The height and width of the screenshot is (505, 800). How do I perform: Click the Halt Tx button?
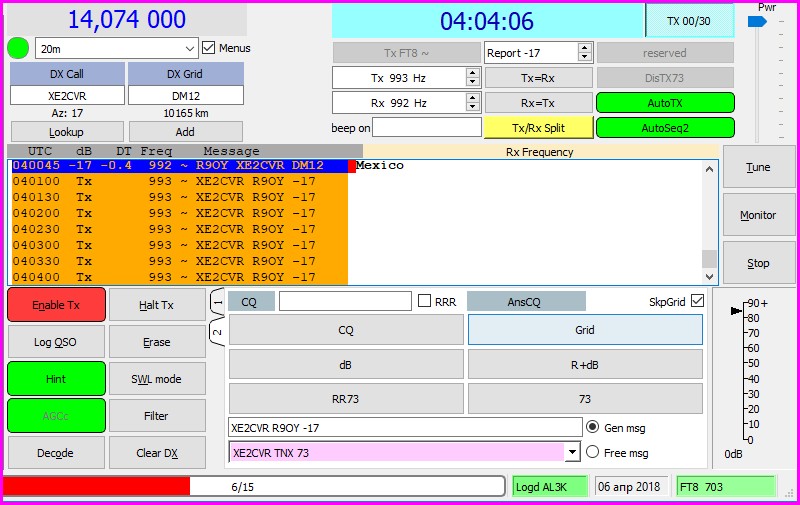click(x=156, y=305)
